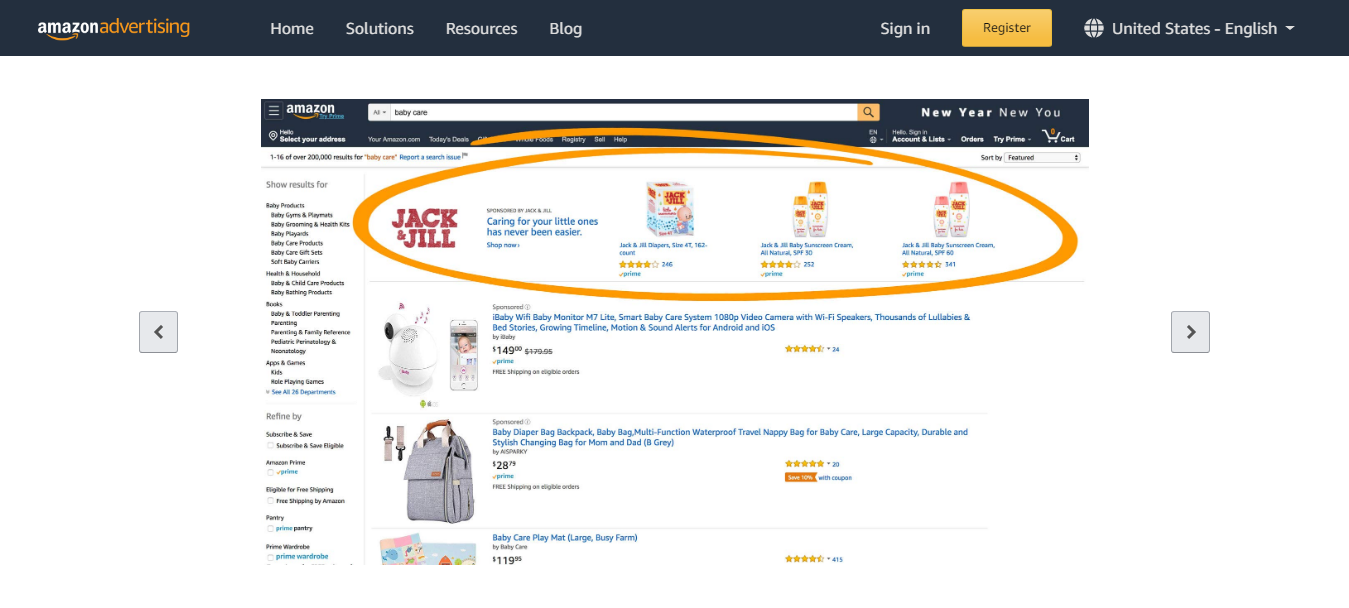Click the Sign in link

pos(904,28)
